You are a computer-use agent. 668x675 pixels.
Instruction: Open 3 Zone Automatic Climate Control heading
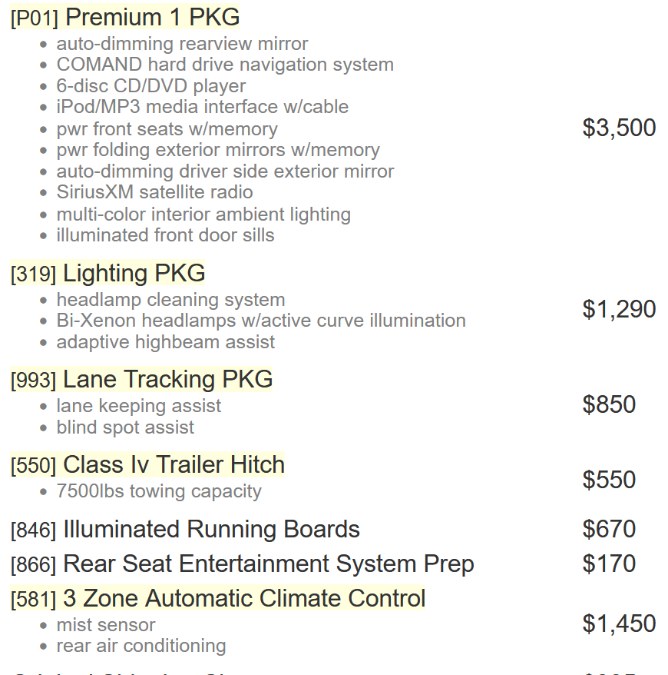244,598
